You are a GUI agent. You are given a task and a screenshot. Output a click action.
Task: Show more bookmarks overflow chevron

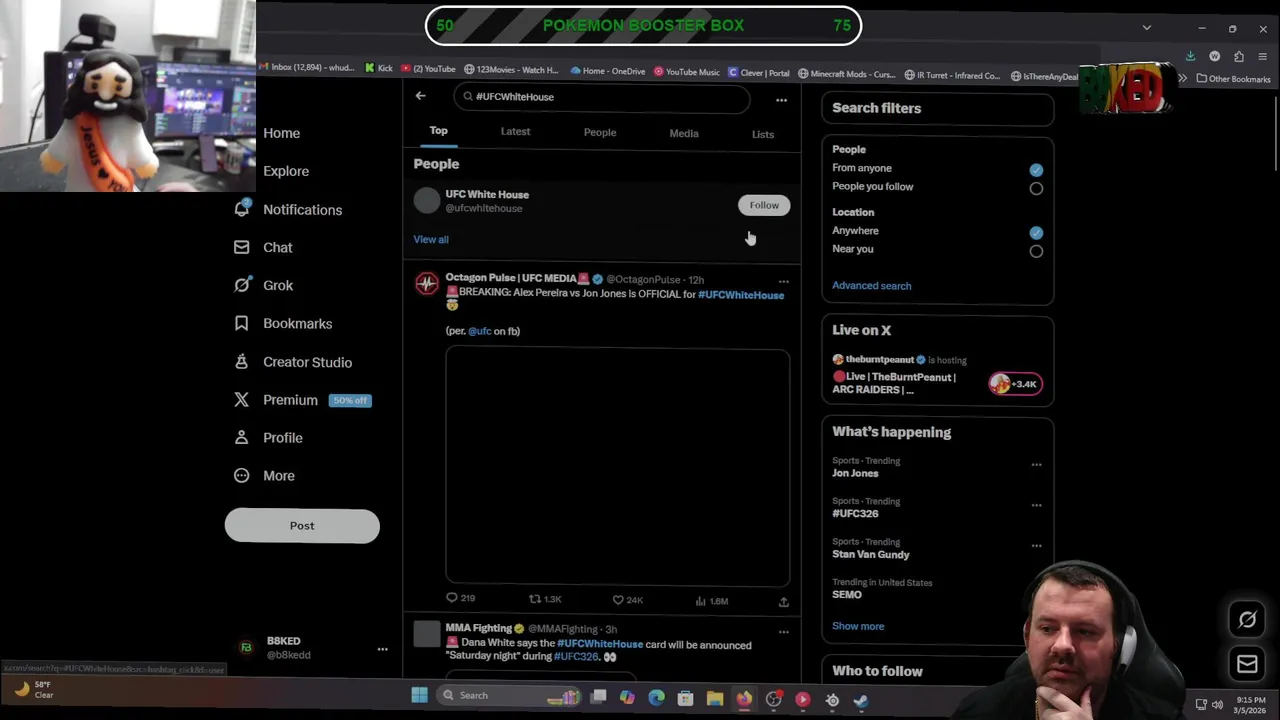[x=1182, y=78]
